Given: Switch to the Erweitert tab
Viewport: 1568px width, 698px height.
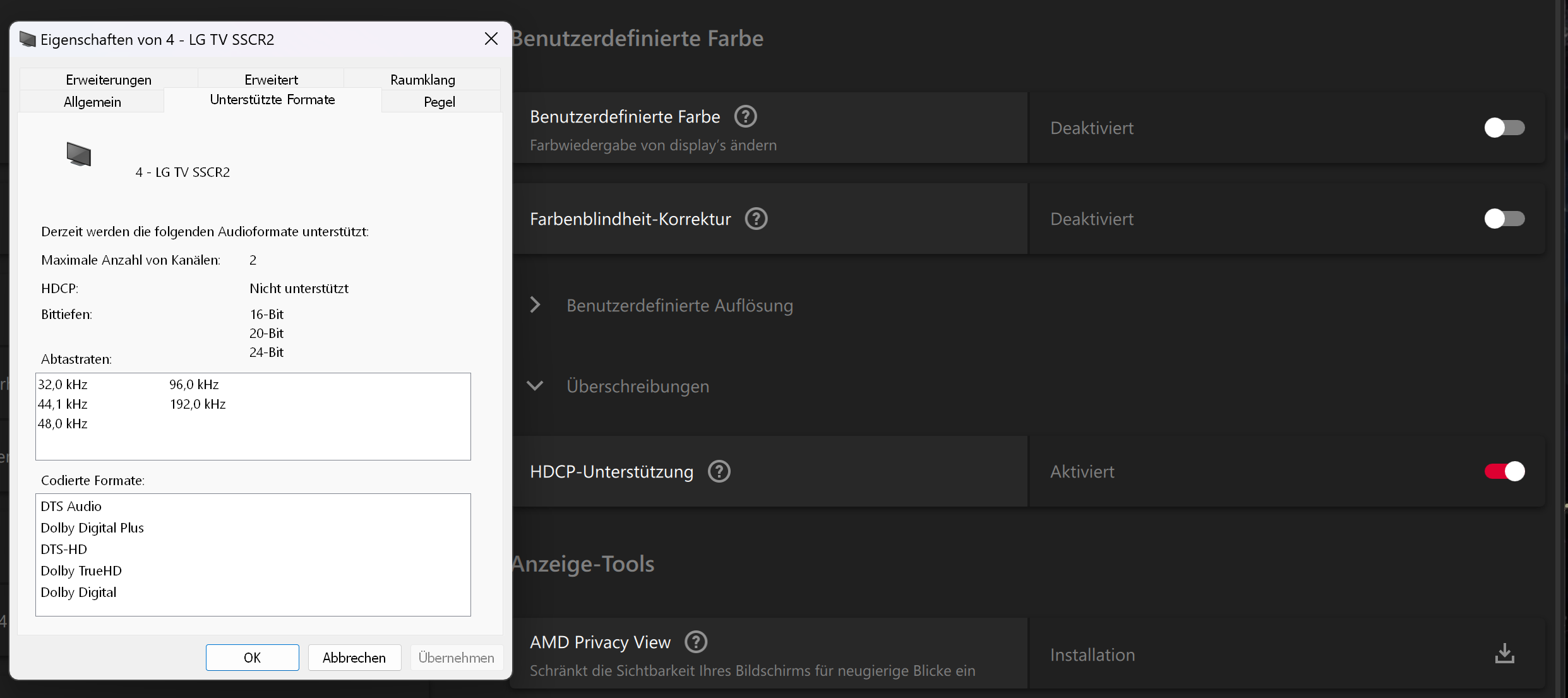Looking at the screenshot, I should point(271,80).
